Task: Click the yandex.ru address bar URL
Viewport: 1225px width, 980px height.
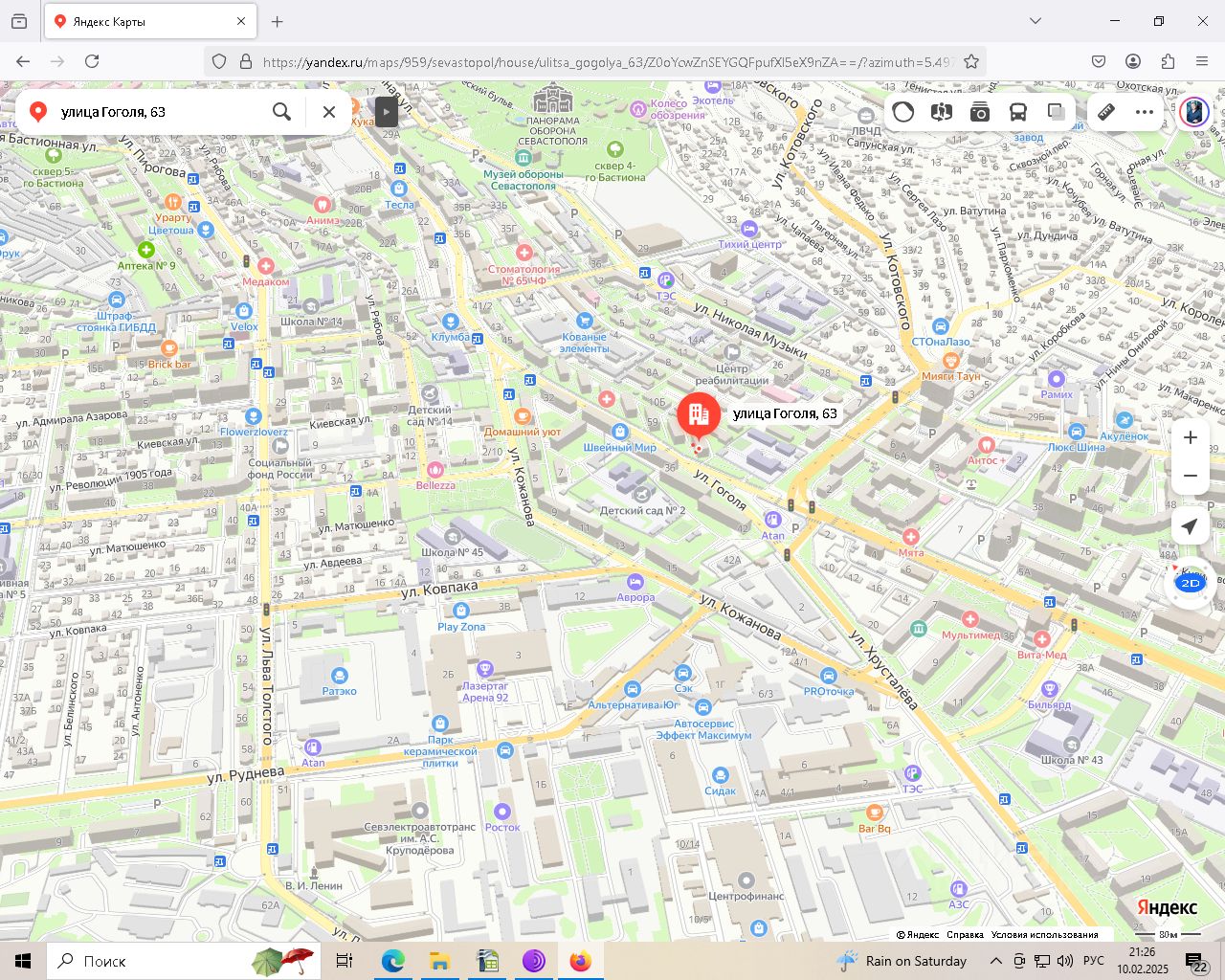Action: coord(608,61)
